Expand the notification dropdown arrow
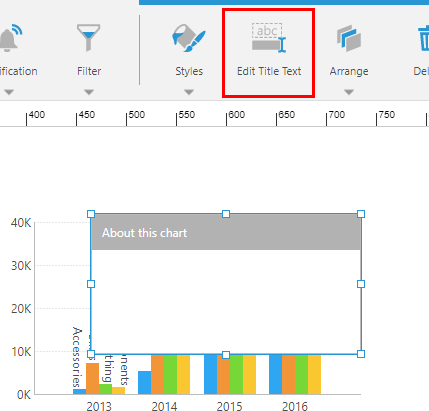Screen dimensions: 429x411 pyautogui.click(x=9, y=92)
